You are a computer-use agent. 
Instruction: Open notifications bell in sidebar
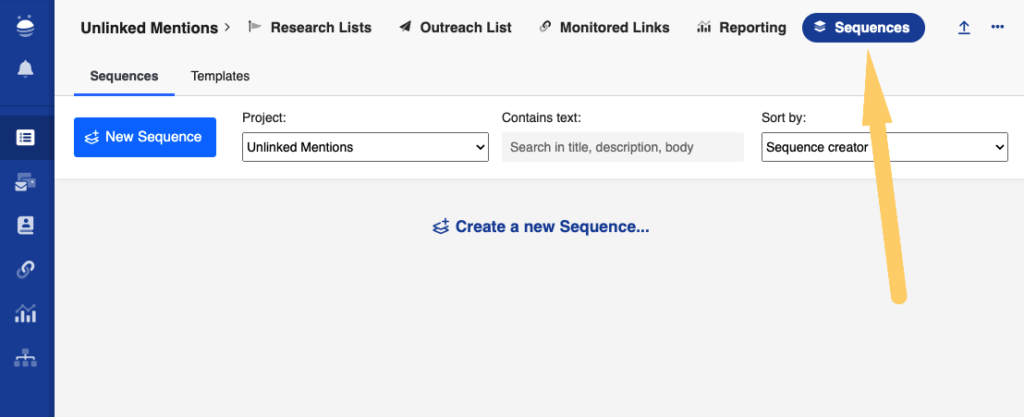[25, 69]
